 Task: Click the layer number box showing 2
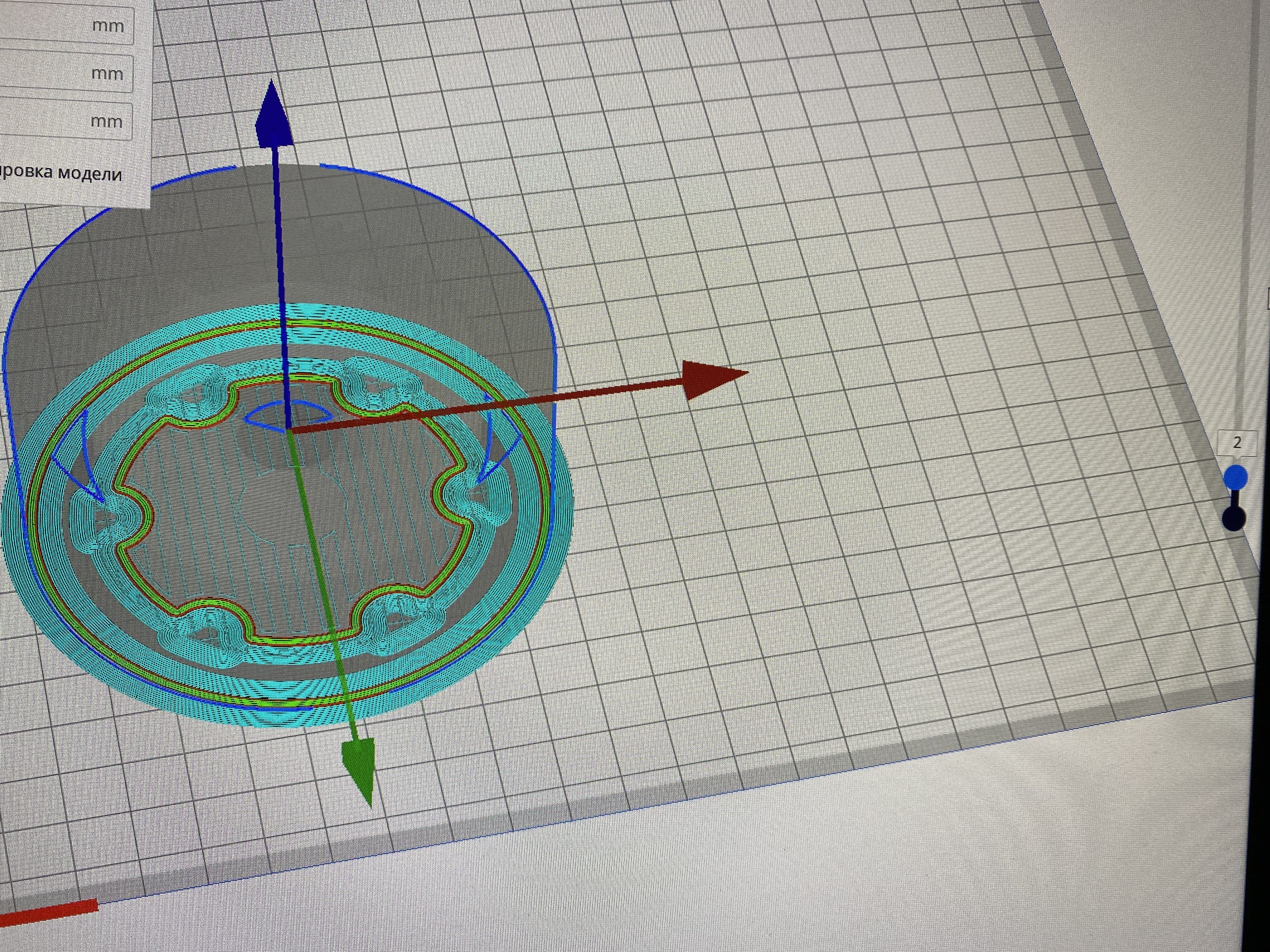point(1237,442)
